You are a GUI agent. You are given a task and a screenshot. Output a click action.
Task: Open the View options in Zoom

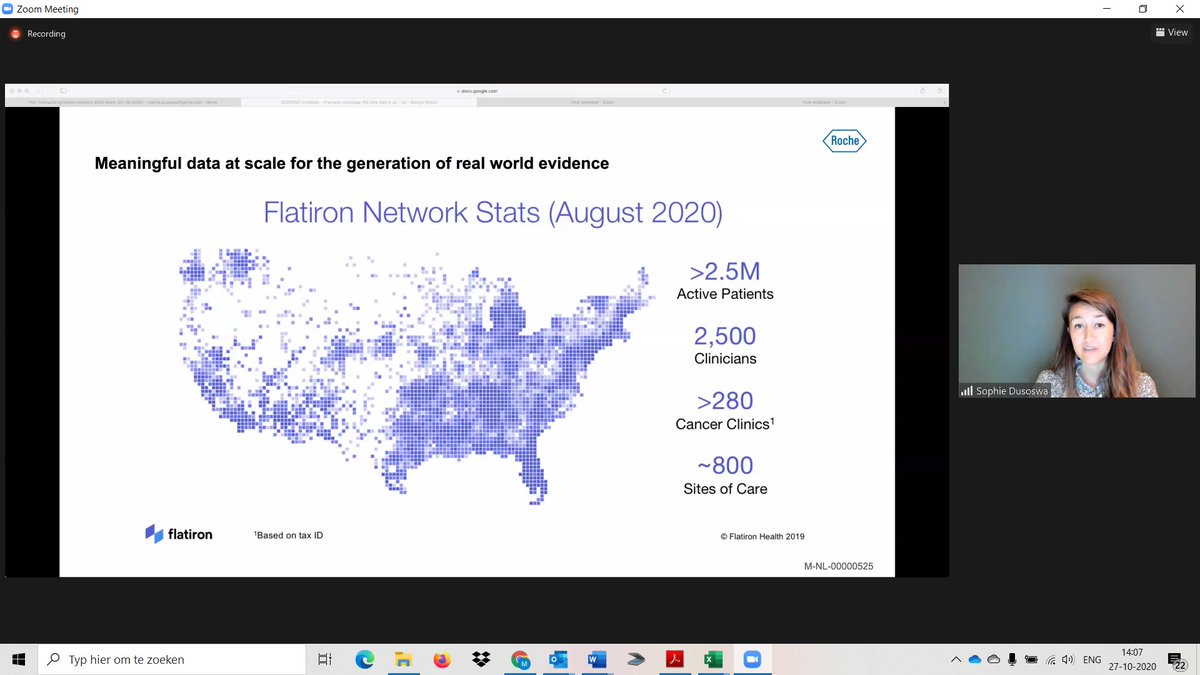coord(1172,33)
